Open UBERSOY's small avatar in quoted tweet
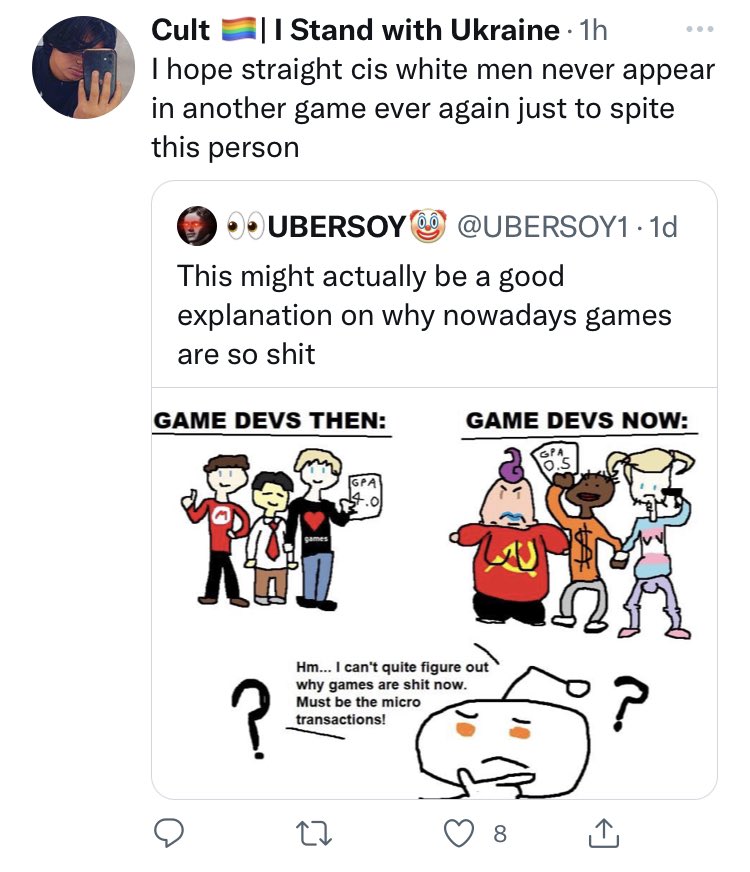Viewport: 750px width, 872px height. (197, 226)
